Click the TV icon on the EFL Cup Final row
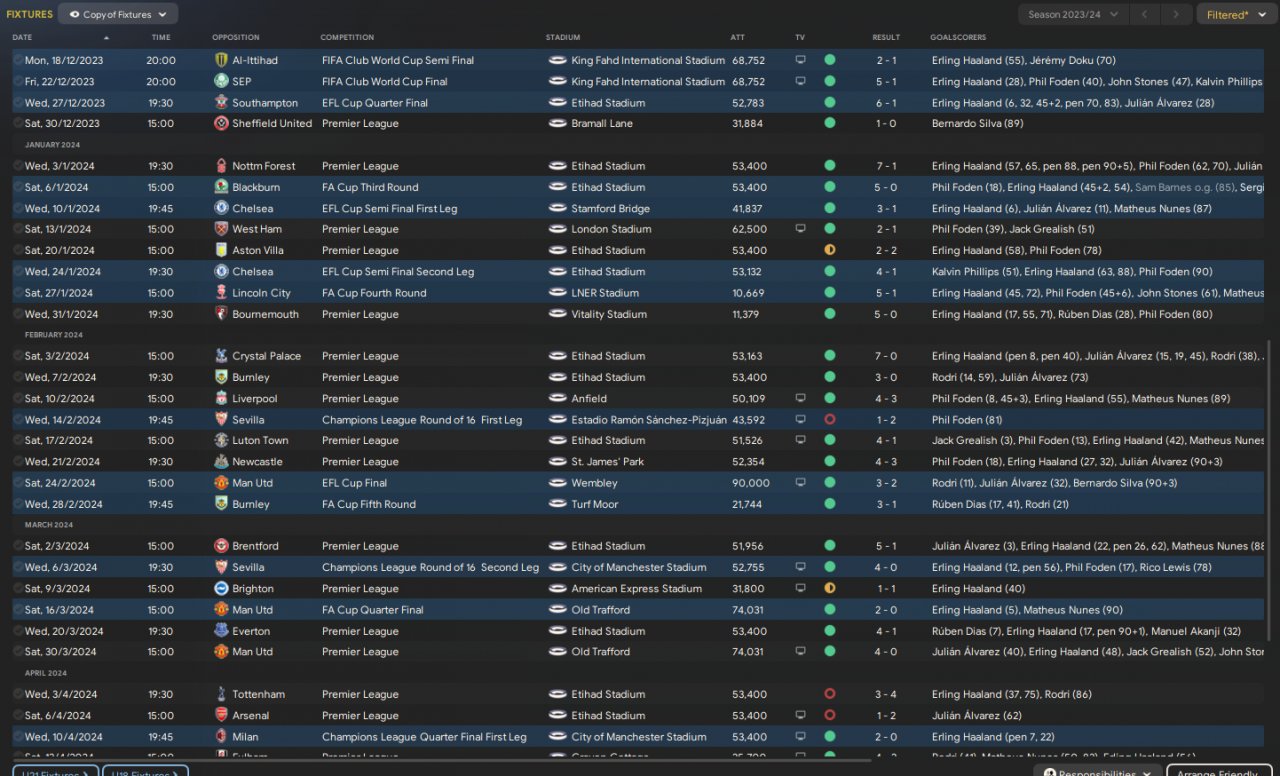The width and height of the screenshot is (1280, 776). (800, 483)
